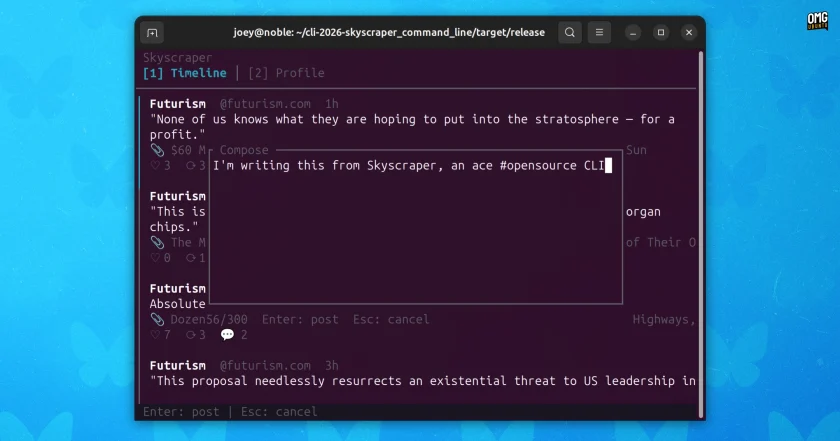Image resolution: width=840 pixels, height=441 pixels.
Task: Click the #opensource hashtag in compose box
Action: point(538,166)
